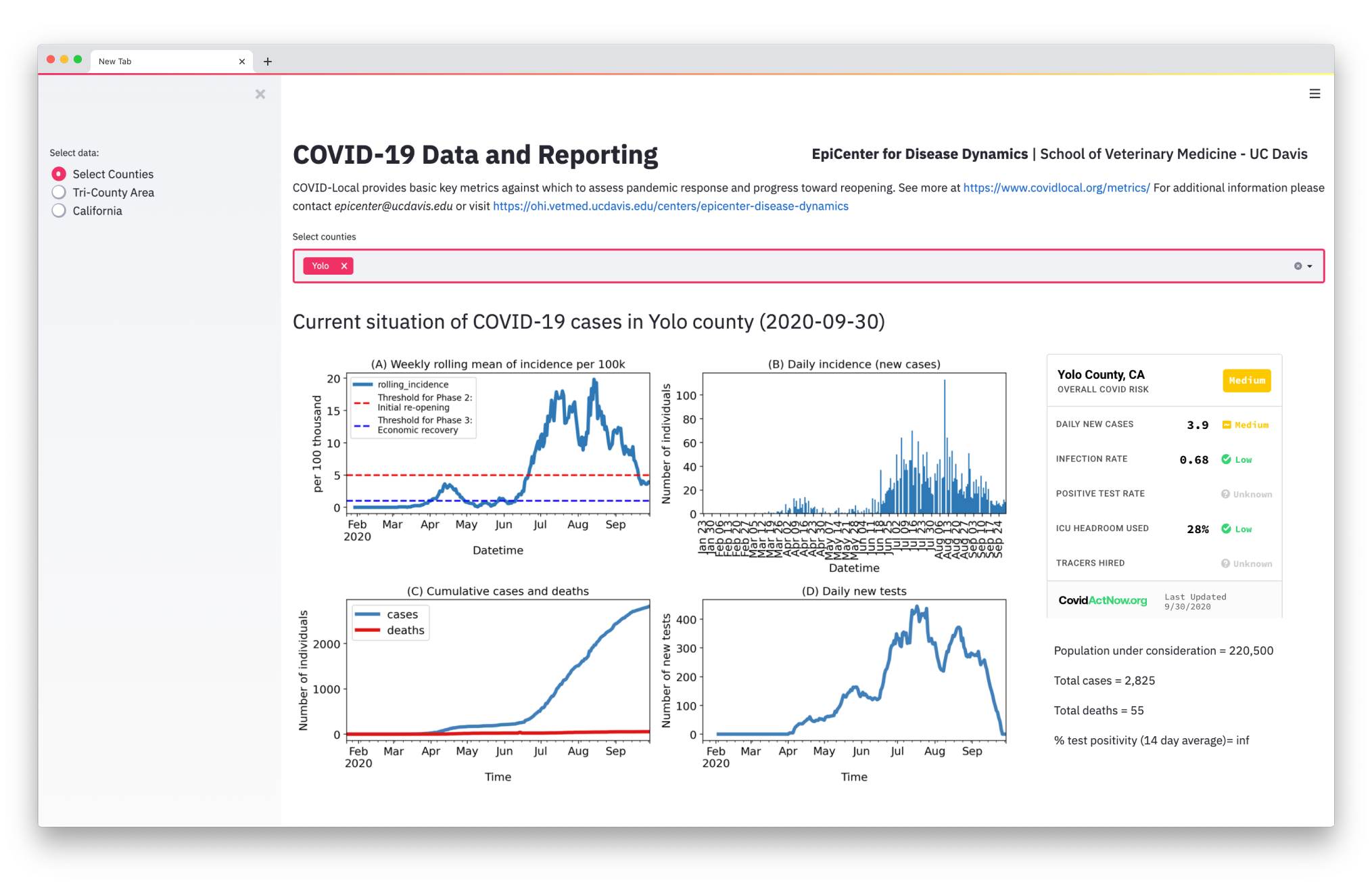Select the California radio button

click(x=60, y=210)
